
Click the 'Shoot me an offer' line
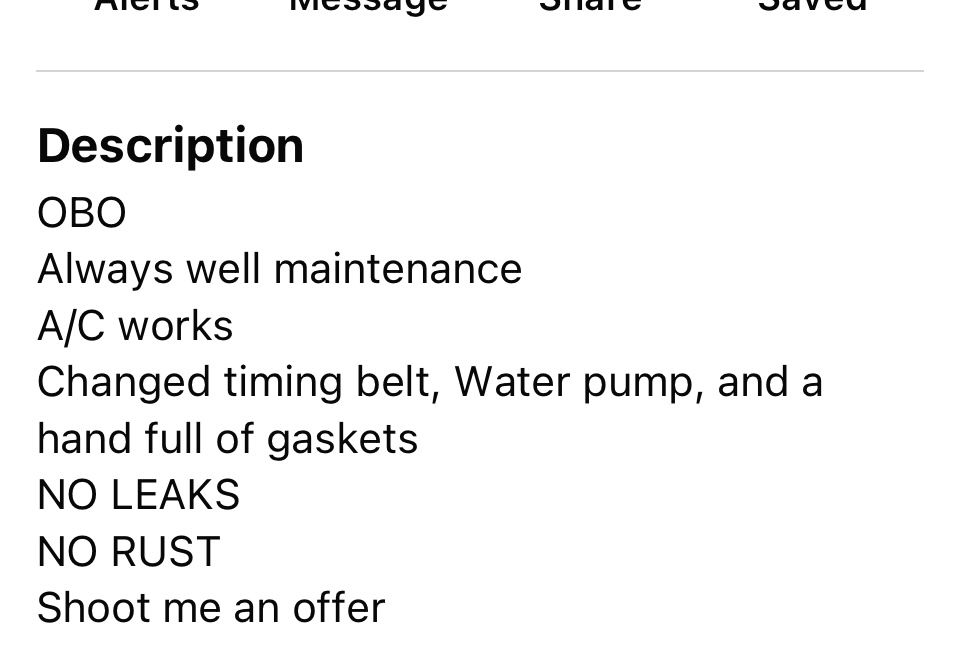click(211, 608)
